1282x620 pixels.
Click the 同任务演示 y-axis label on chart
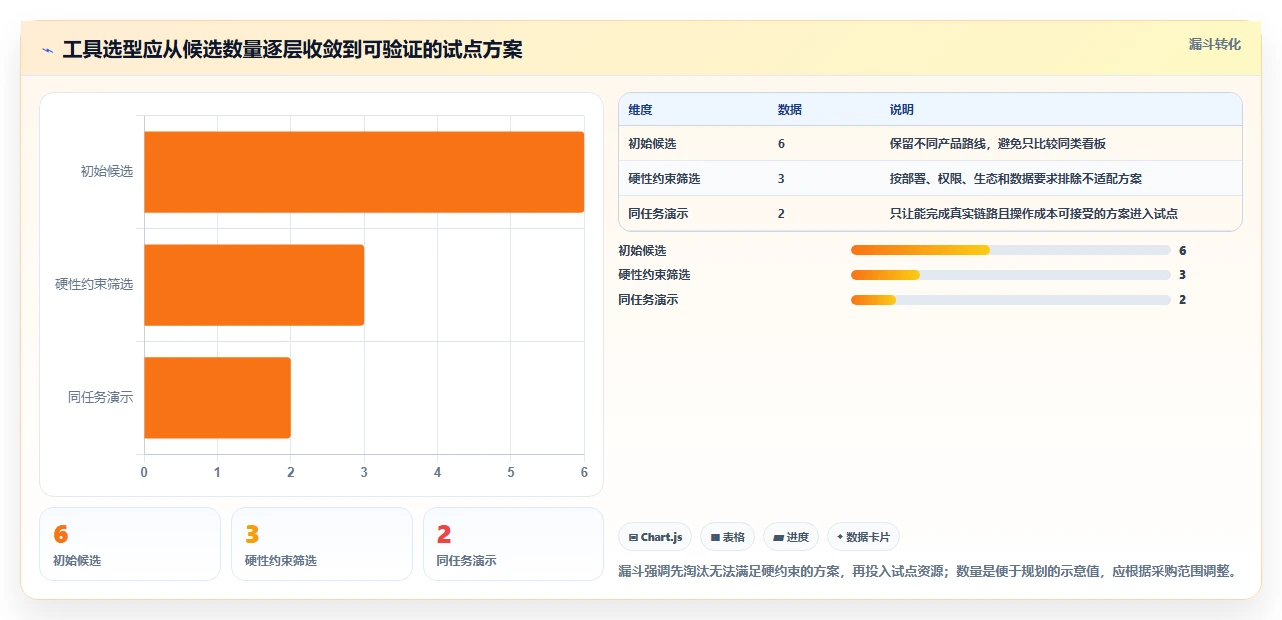click(100, 398)
